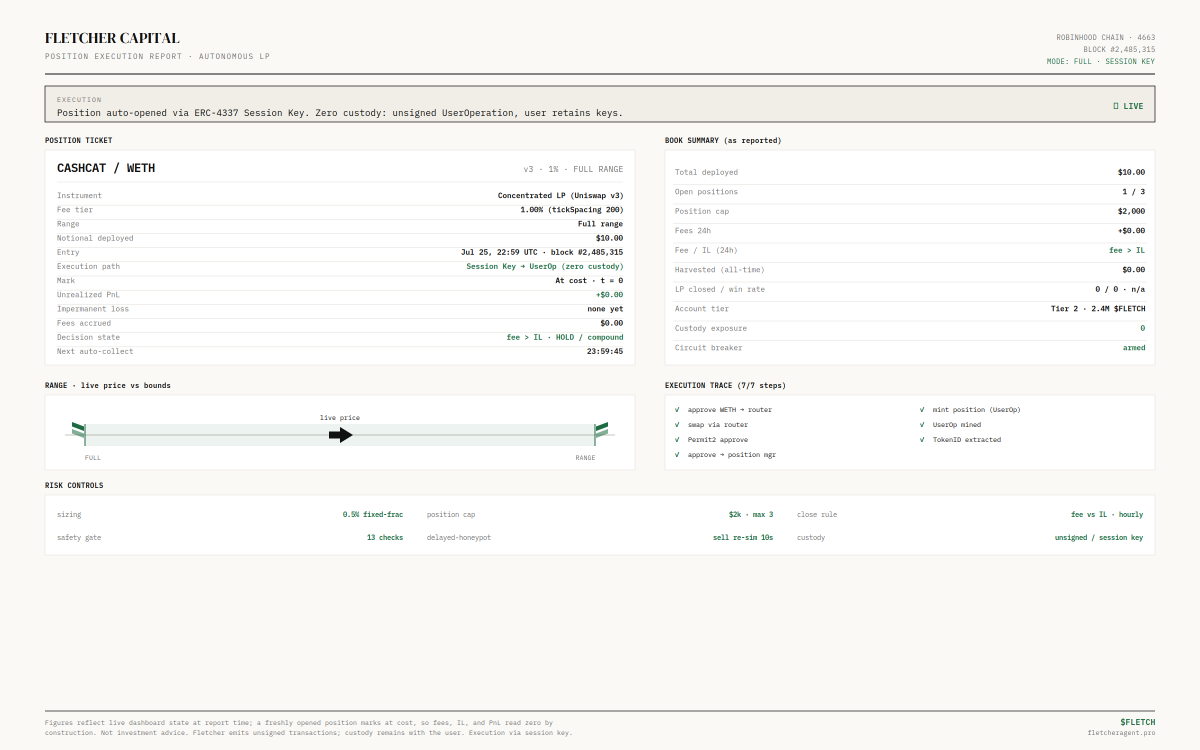Screen dimensions: 1200x750
Task: Click POSITION EXECUTION REPORT · AUTONOMOUS LP subtitle
Action: click(157, 56)
